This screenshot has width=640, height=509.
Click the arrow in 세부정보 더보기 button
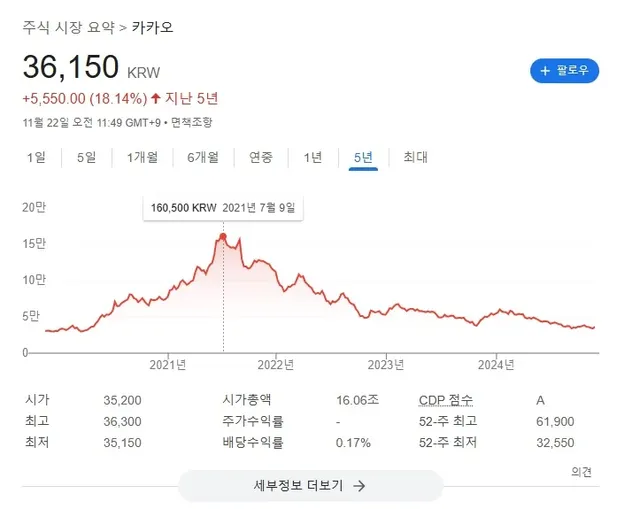click(x=359, y=486)
